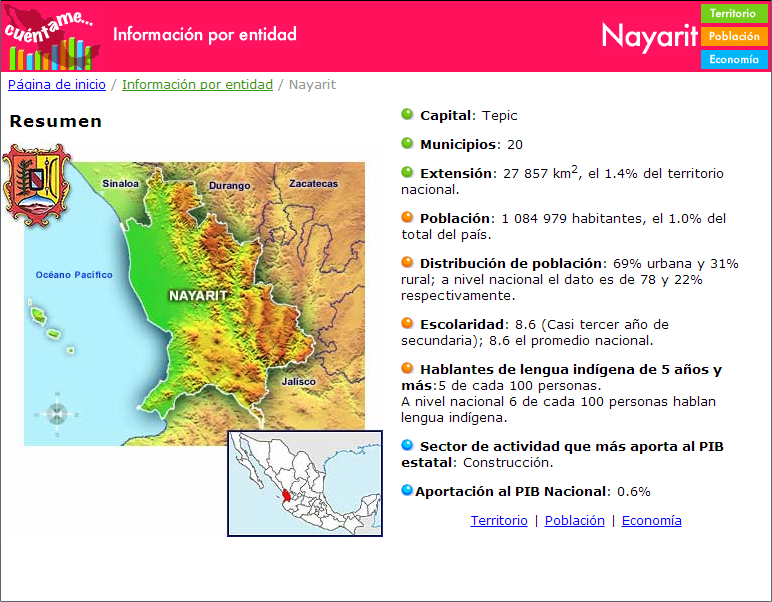Click the Nayarit title in the header
Image resolution: width=772 pixels, height=602 pixels.
(x=650, y=35)
